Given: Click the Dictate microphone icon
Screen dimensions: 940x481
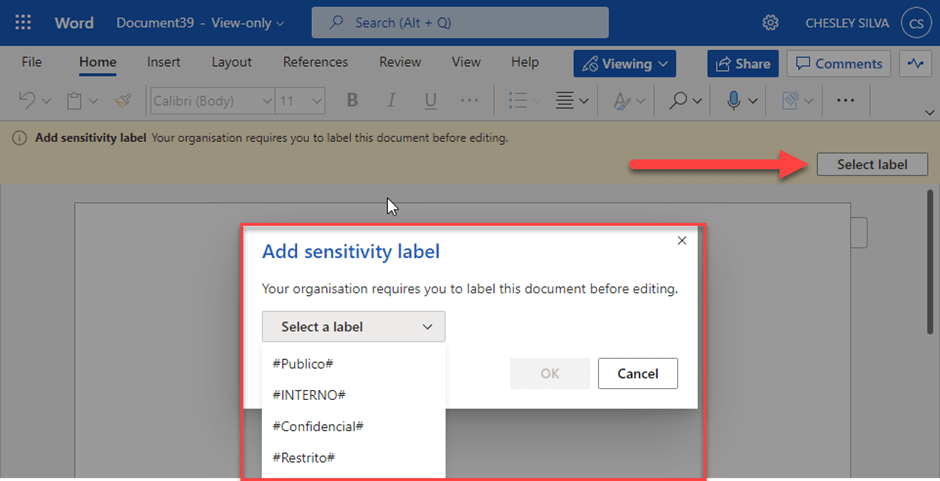Looking at the screenshot, I should (734, 100).
